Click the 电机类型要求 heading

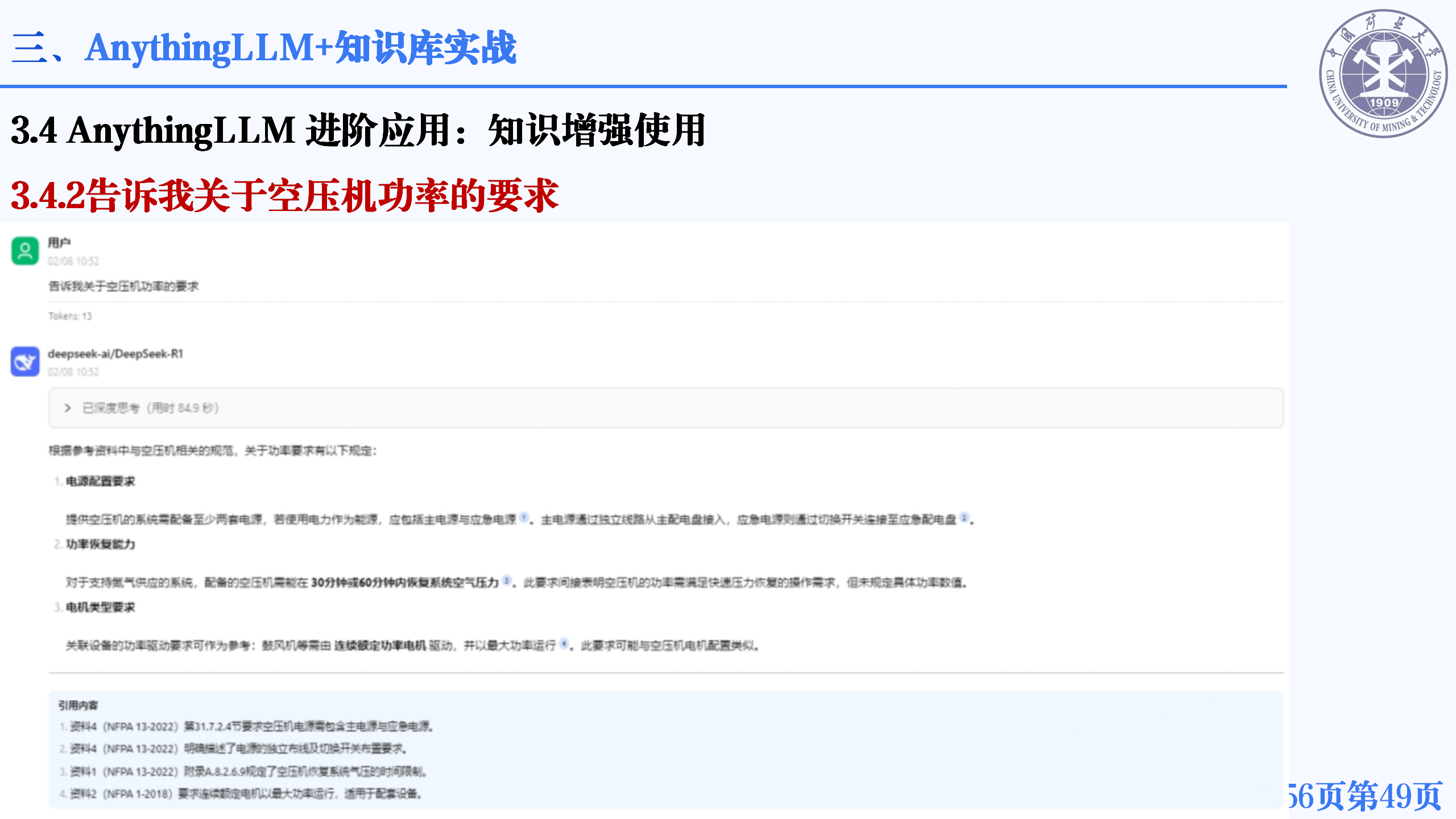coord(101,607)
